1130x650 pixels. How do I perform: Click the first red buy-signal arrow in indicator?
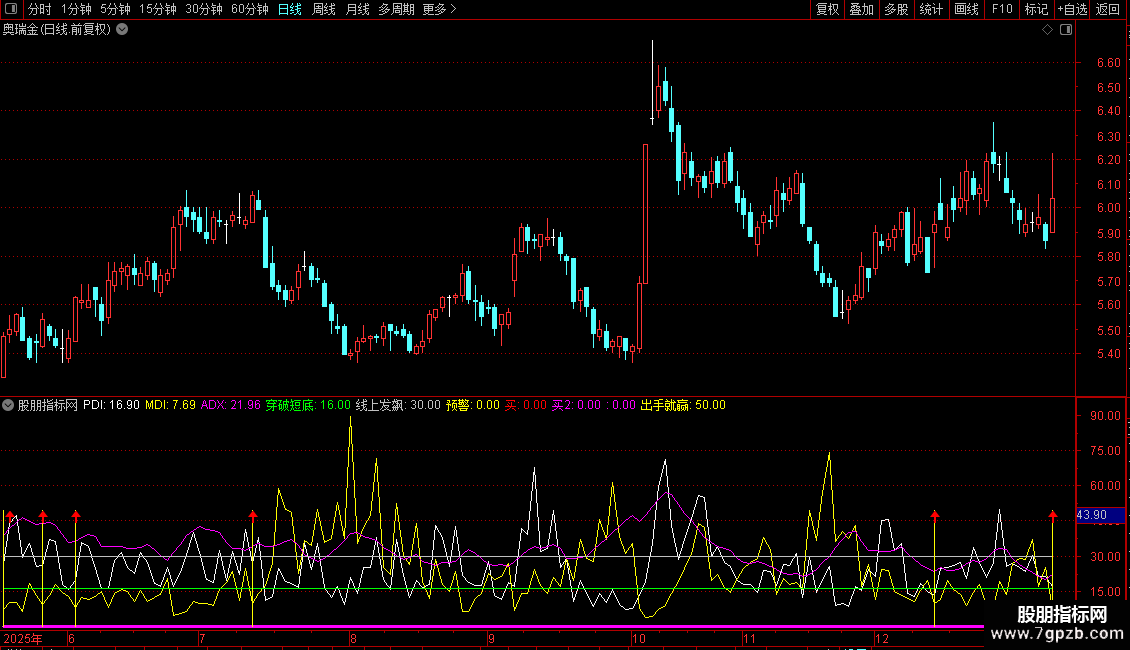tap(11, 515)
